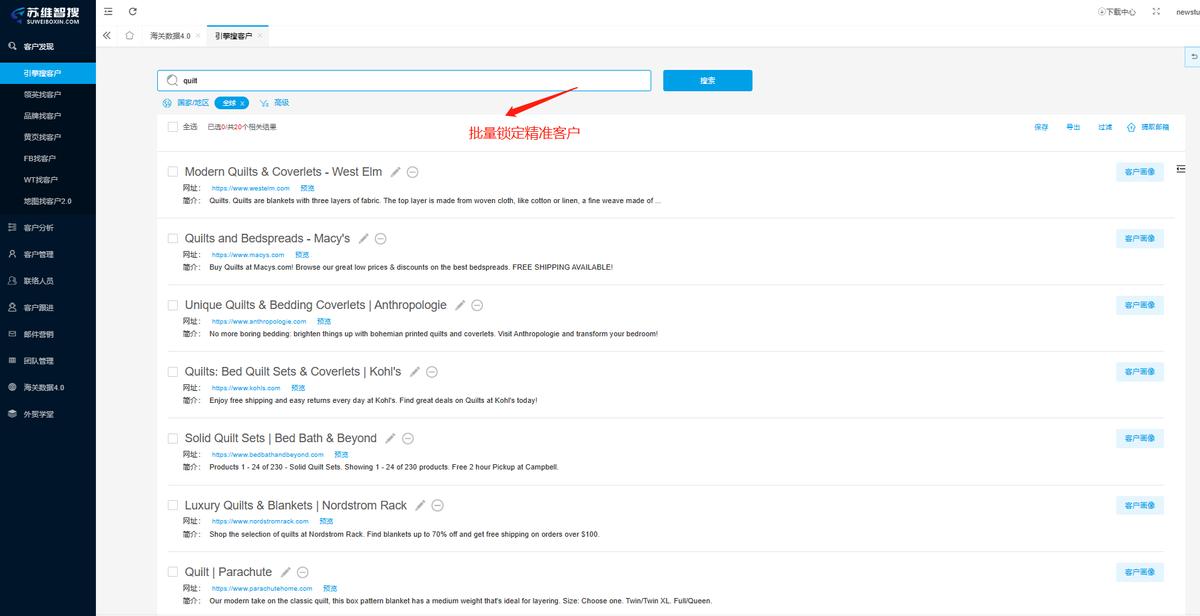Collapse the sidebar using the hamburger menu icon

108,11
